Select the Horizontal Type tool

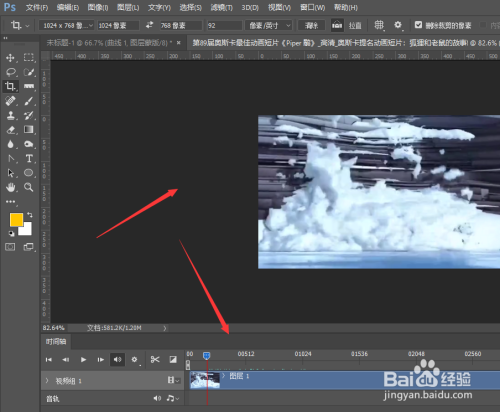click(x=29, y=158)
